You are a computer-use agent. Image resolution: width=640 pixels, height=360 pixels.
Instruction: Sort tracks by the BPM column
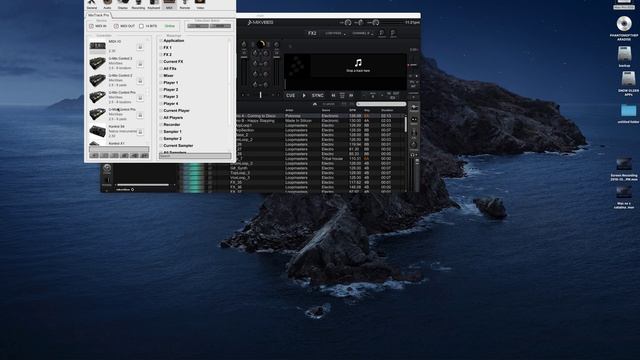click(x=352, y=110)
